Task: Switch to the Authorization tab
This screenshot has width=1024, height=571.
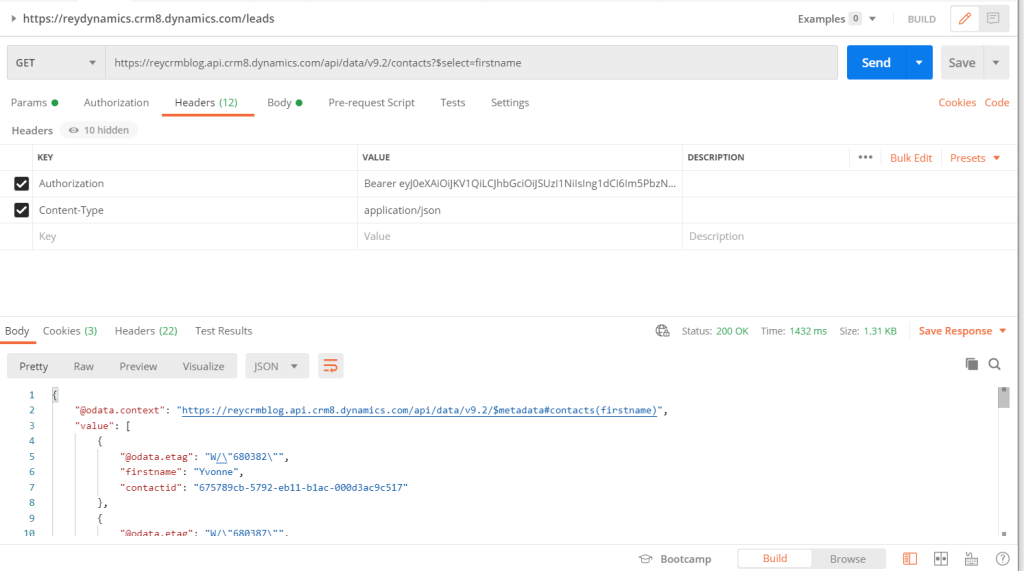Action: tap(116, 103)
